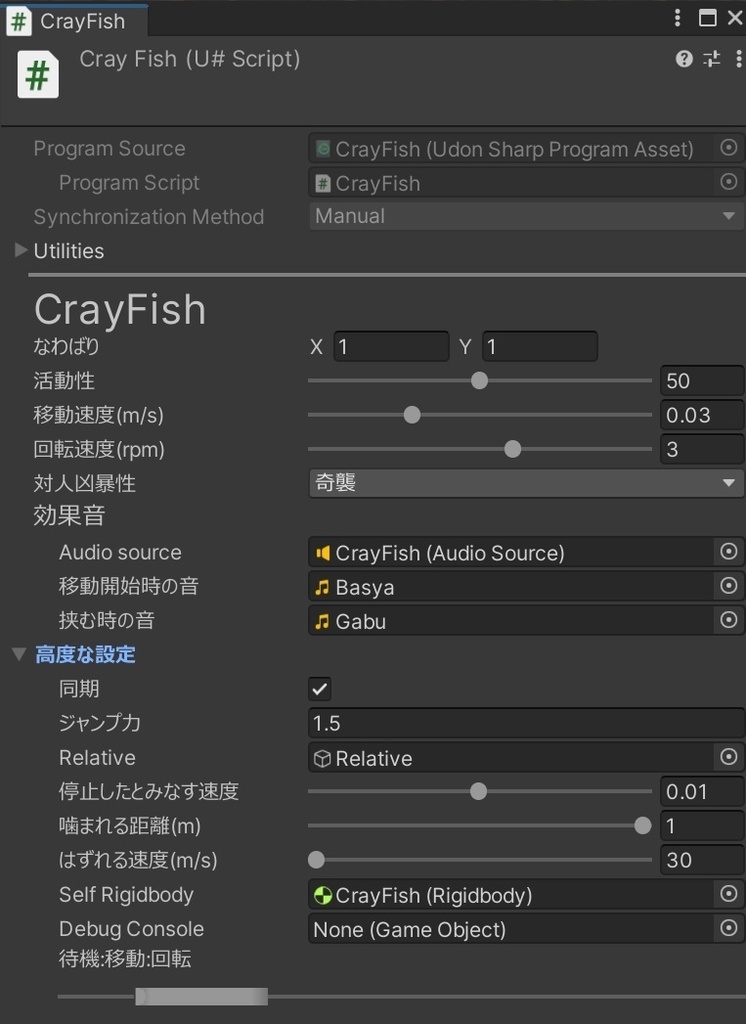Viewport: 746px width, 1024px height.
Task: Open the Relative transform object picker
Action: pyautogui.click(x=729, y=757)
